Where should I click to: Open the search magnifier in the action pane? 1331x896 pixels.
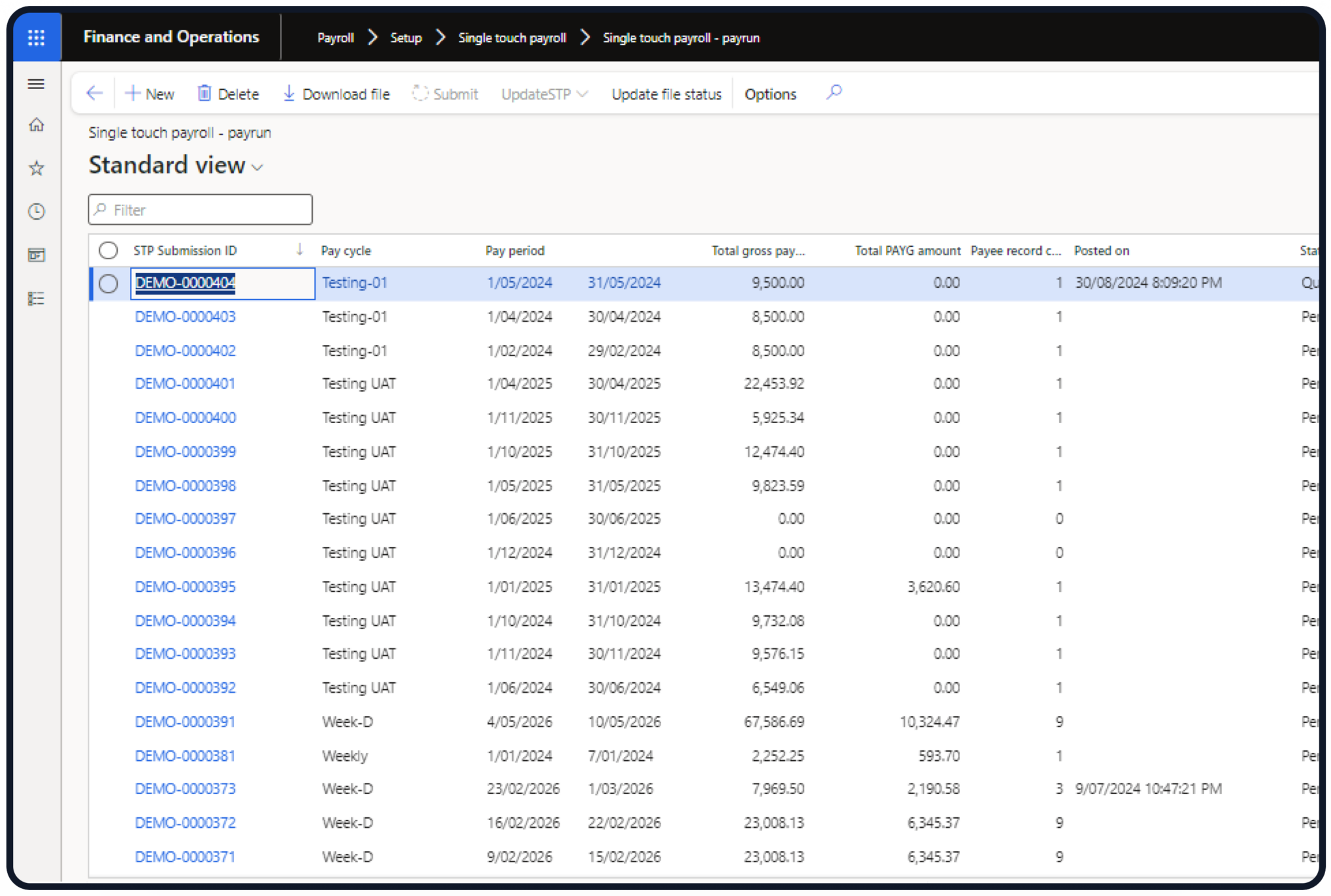pos(834,94)
